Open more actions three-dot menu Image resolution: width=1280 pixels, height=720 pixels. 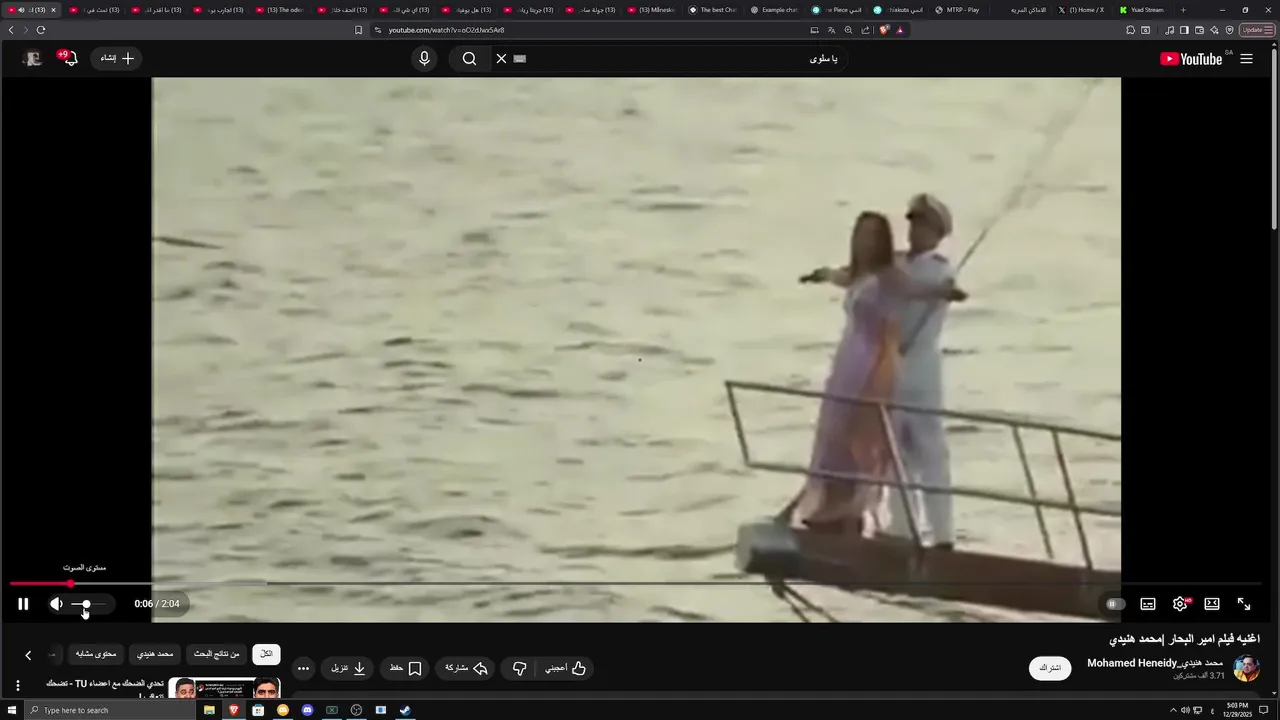click(303, 668)
